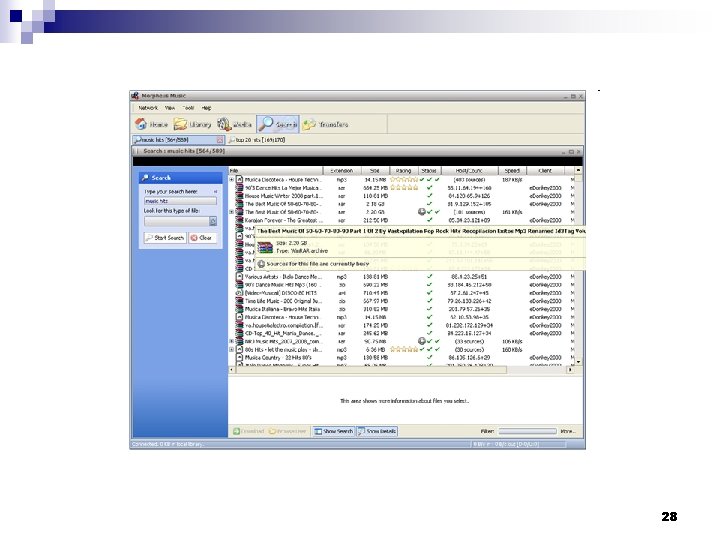Expand the '80s Hits - let the music play' row
Image resolution: width=720 pixels, height=540 pixels.
coord(232,349)
